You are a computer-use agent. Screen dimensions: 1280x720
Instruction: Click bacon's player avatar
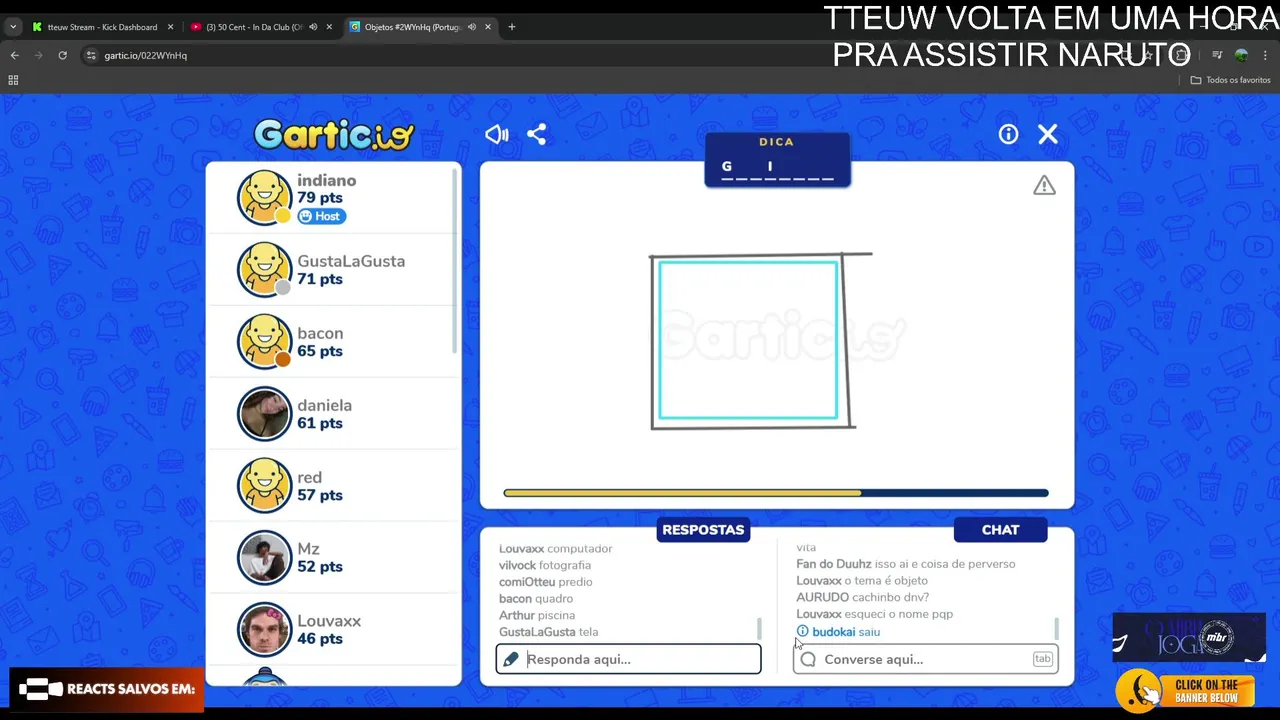264,342
